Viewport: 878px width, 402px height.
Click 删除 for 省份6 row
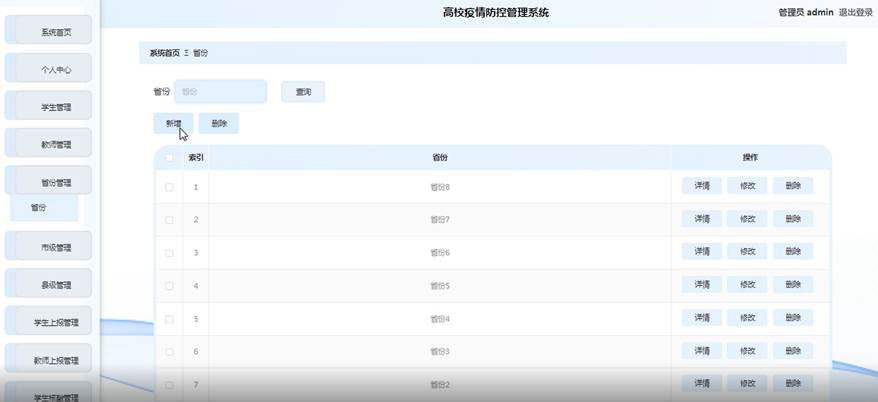pos(793,251)
